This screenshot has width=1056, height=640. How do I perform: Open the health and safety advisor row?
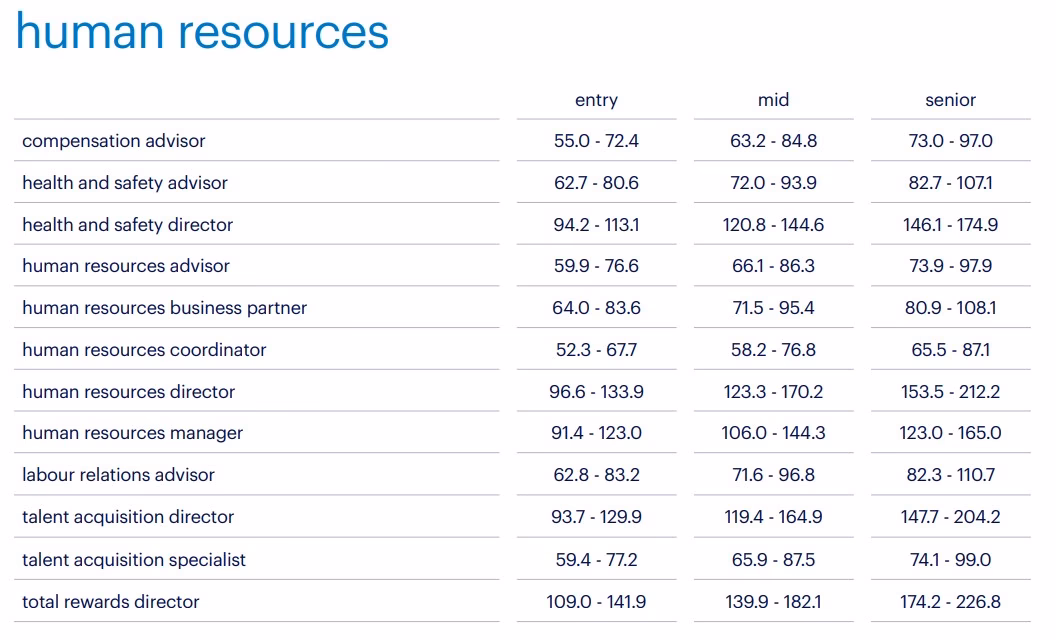(124, 182)
